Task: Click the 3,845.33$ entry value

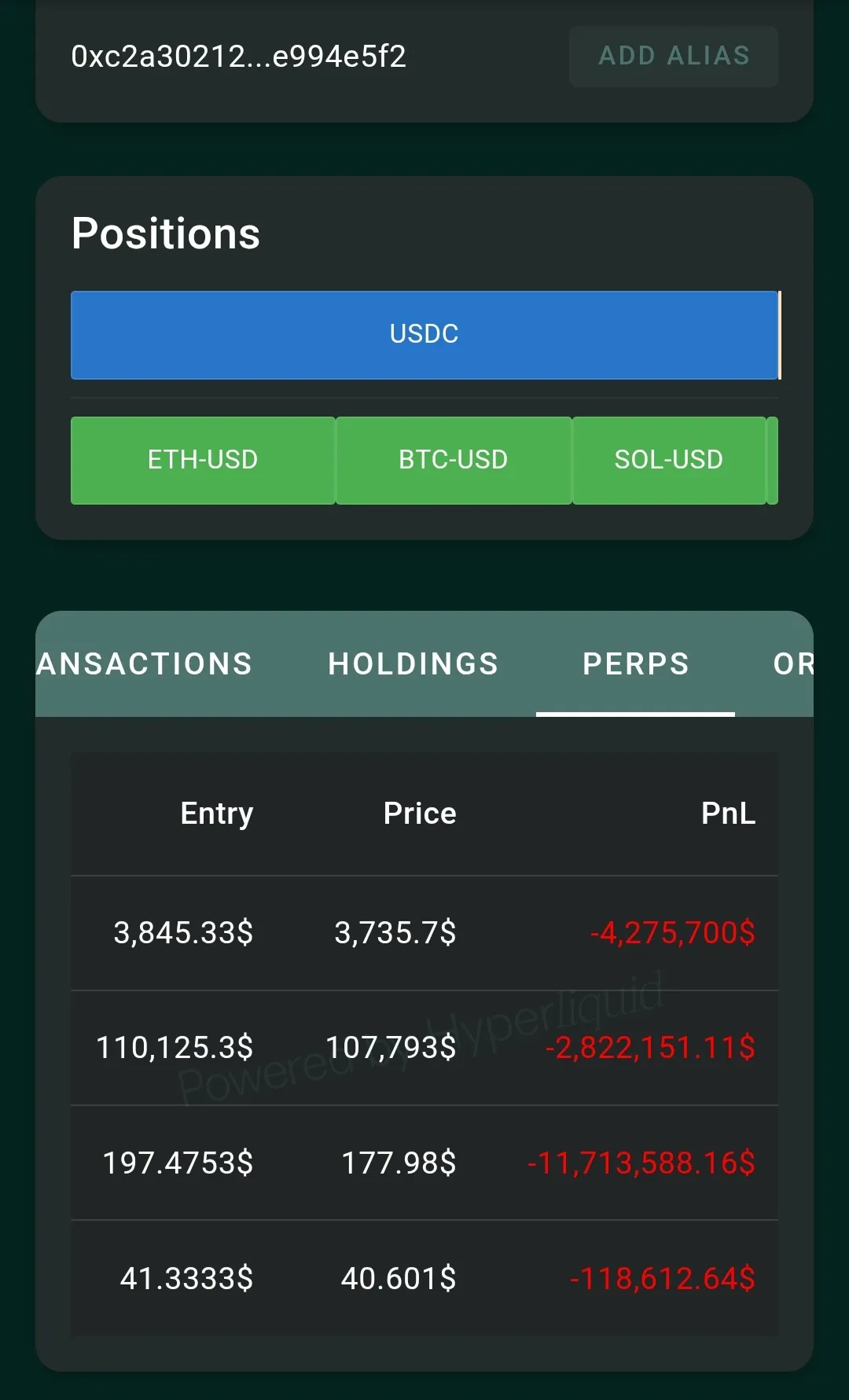Action: pos(183,933)
